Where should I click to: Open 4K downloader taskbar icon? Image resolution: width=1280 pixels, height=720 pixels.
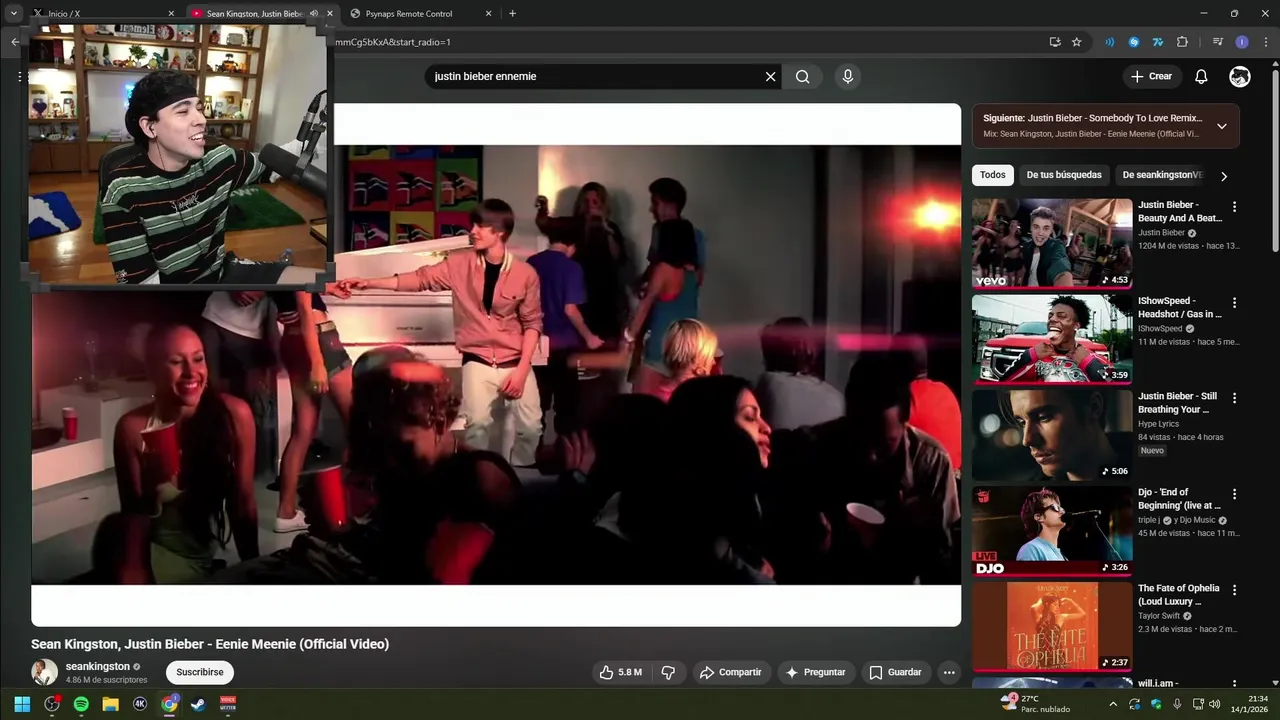(140, 704)
